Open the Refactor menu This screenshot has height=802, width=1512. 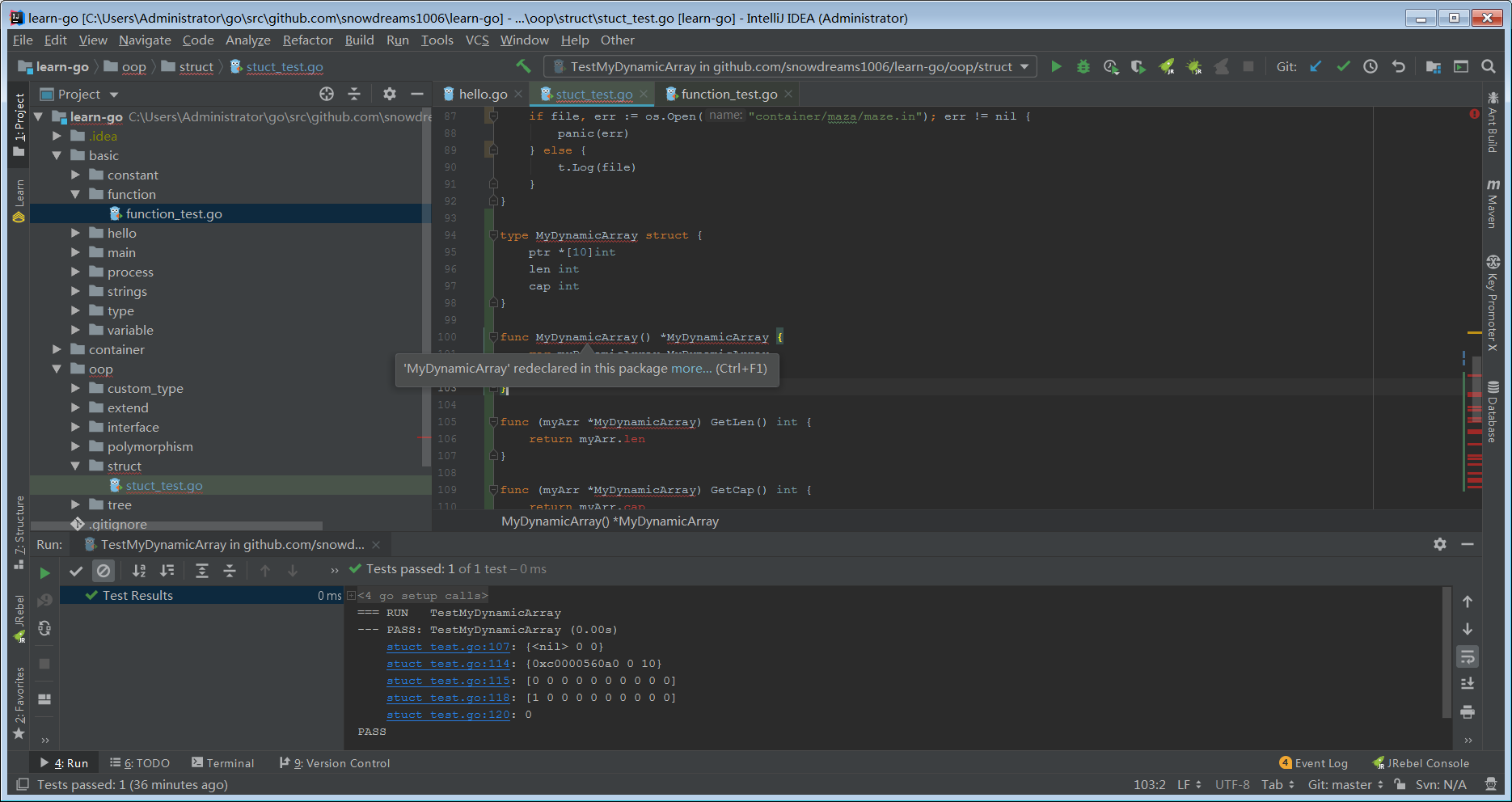[307, 40]
